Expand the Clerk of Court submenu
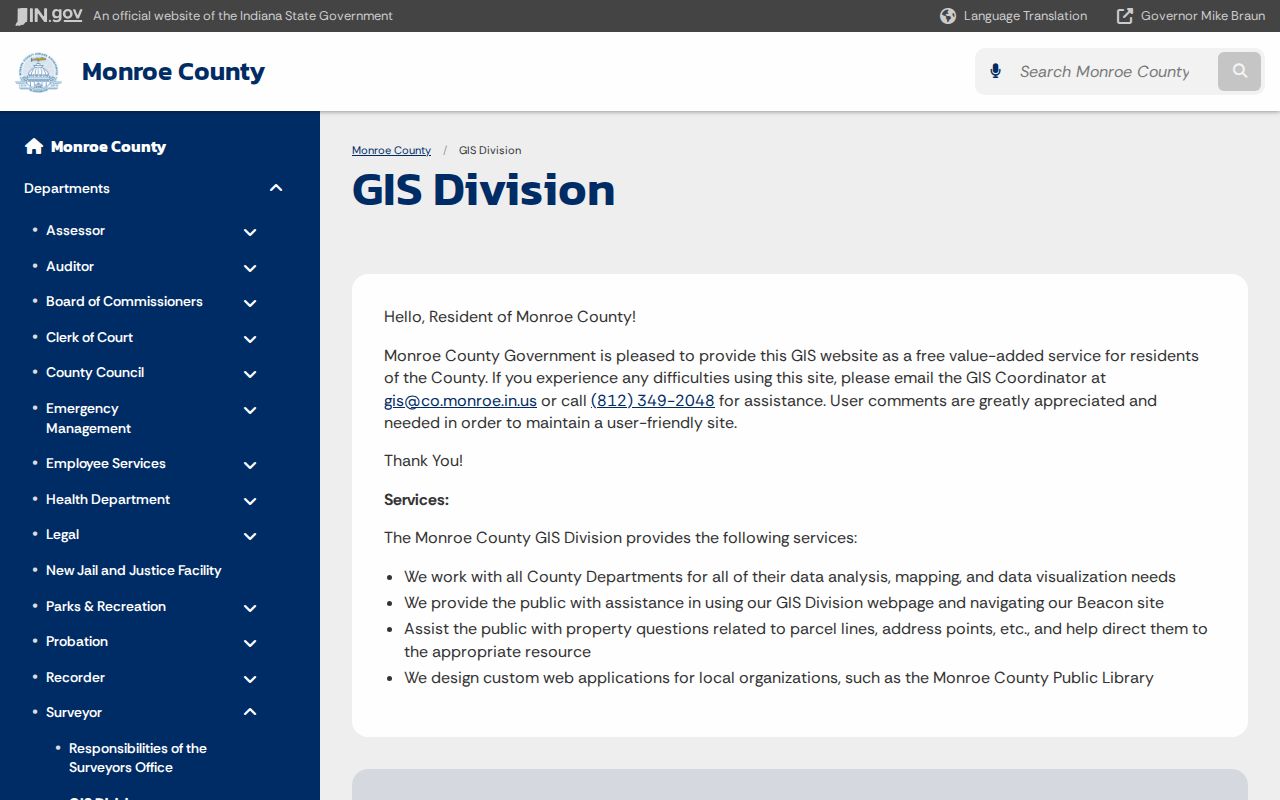Screen dimensions: 1280x800 (x=250, y=338)
